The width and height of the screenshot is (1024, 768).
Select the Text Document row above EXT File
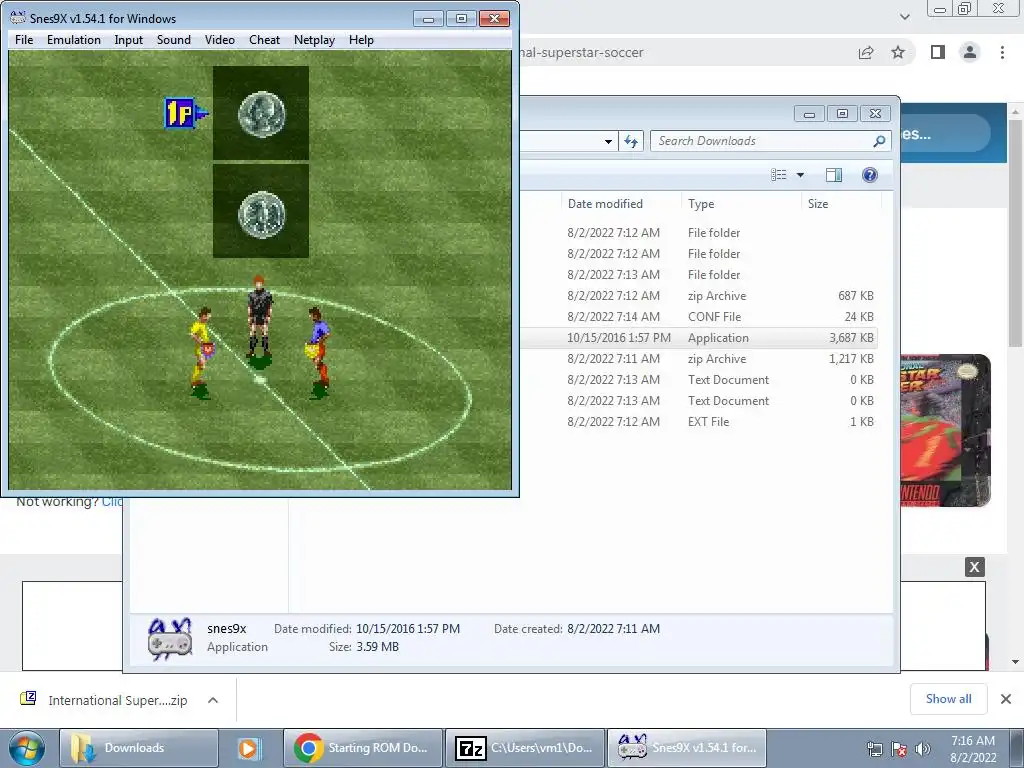coord(699,400)
